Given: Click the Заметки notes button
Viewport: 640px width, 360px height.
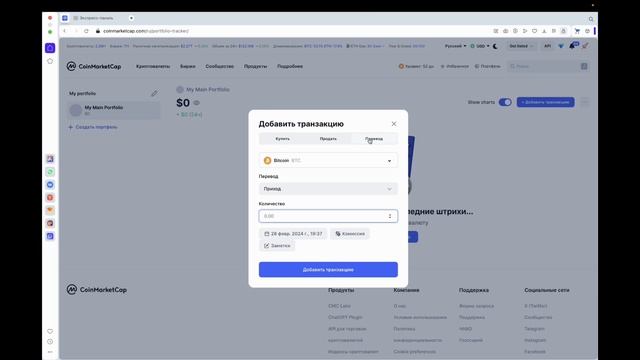Looking at the screenshot, I should point(277,246).
